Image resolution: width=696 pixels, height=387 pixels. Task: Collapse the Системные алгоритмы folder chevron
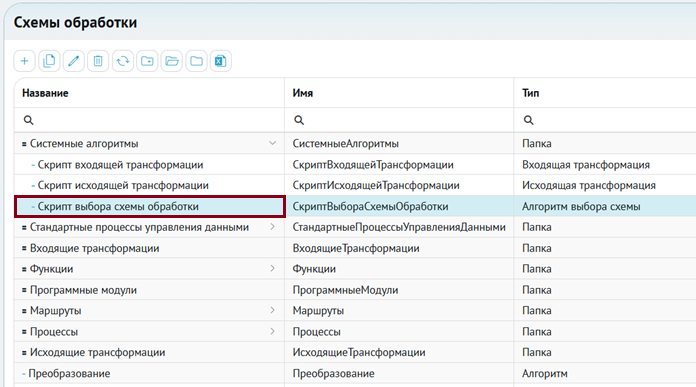click(x=273, y=143)
